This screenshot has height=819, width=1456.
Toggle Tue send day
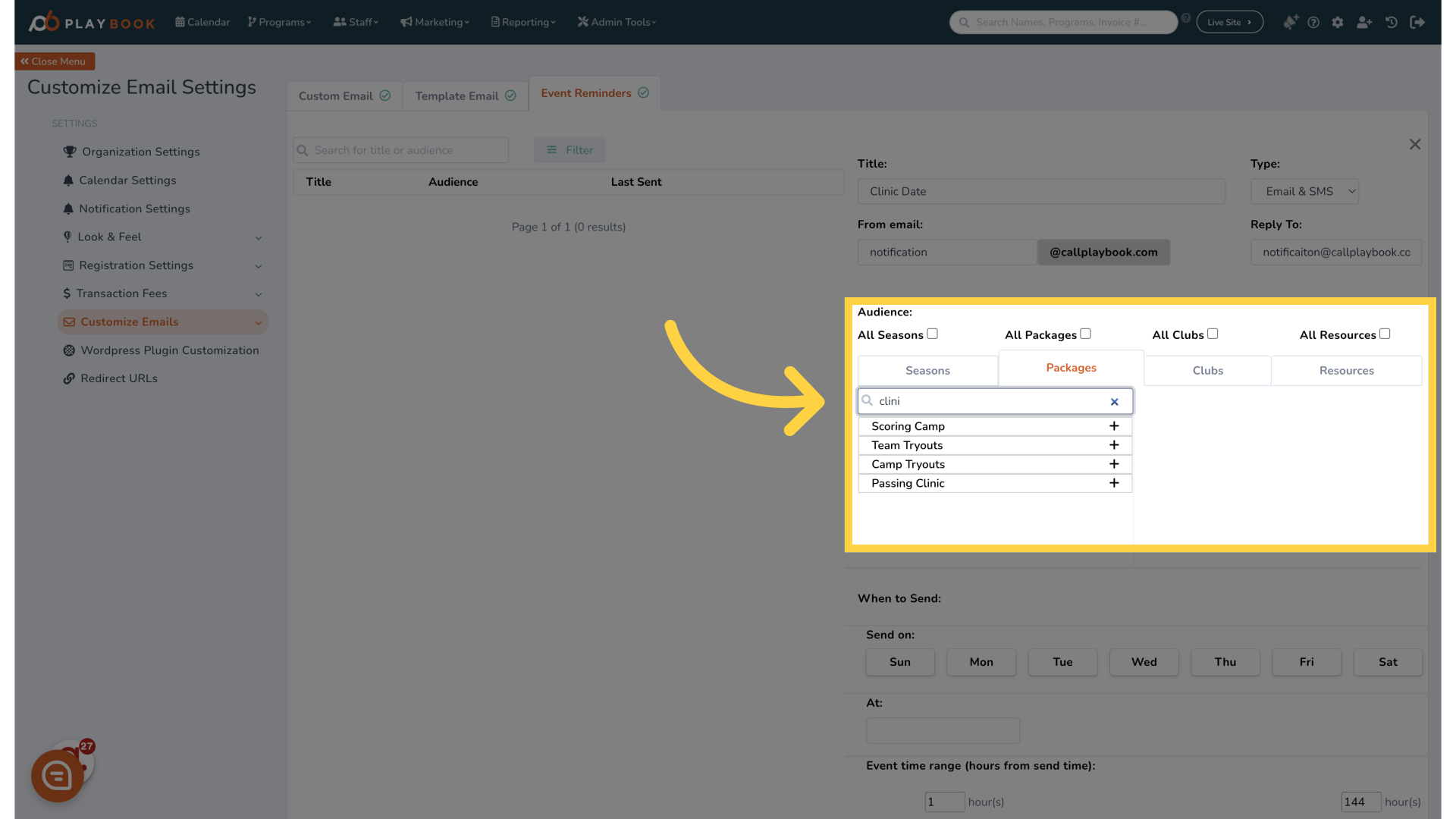(x=1062, y=662)
